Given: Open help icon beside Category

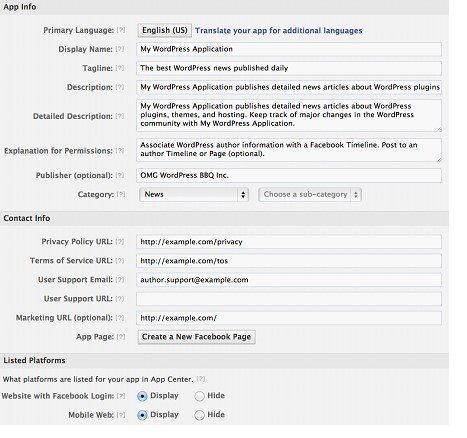Looking at the screenshot, I should click(x=121, y=194).
